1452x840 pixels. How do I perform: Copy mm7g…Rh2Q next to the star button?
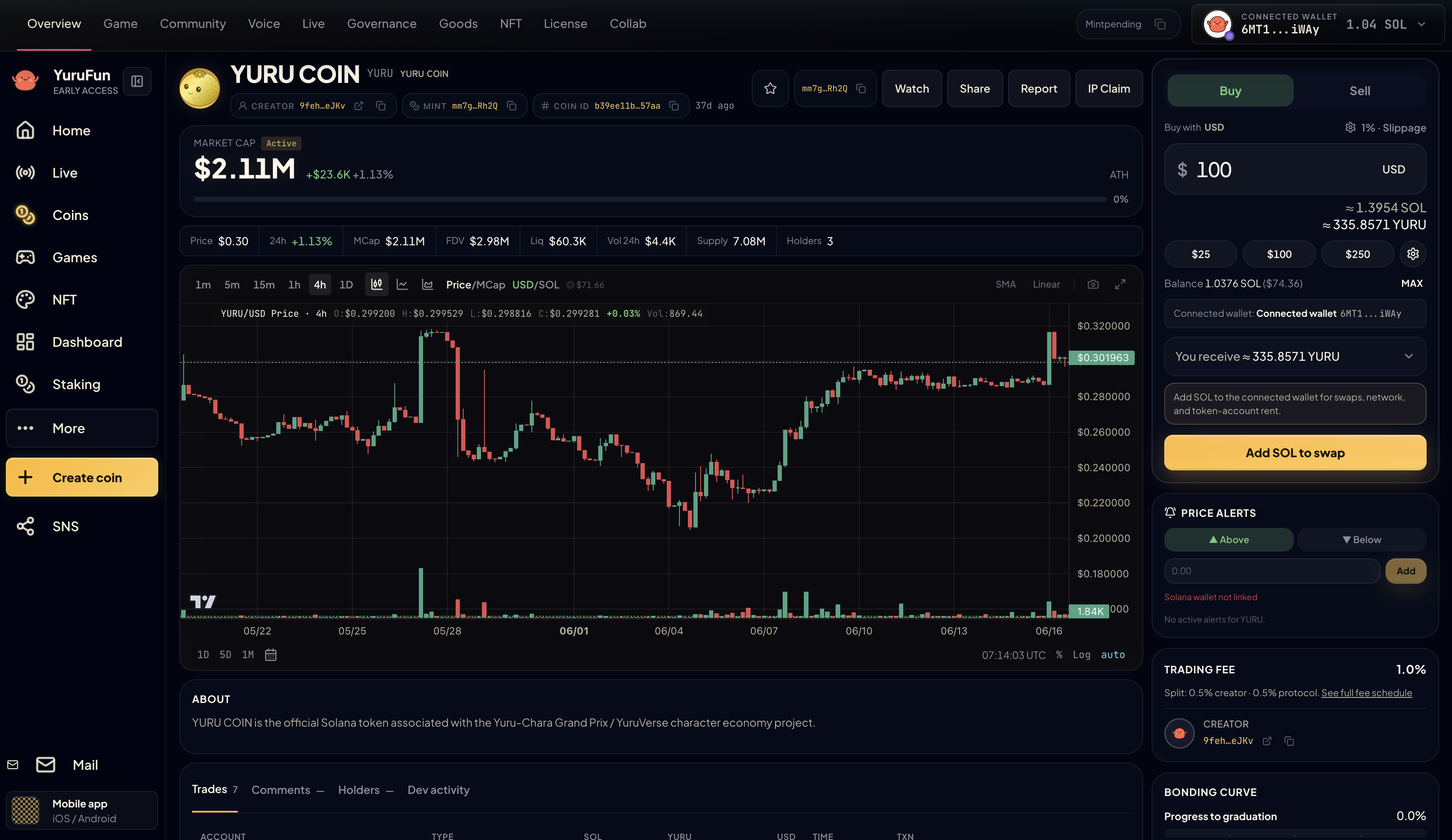[x=861, y=89]
